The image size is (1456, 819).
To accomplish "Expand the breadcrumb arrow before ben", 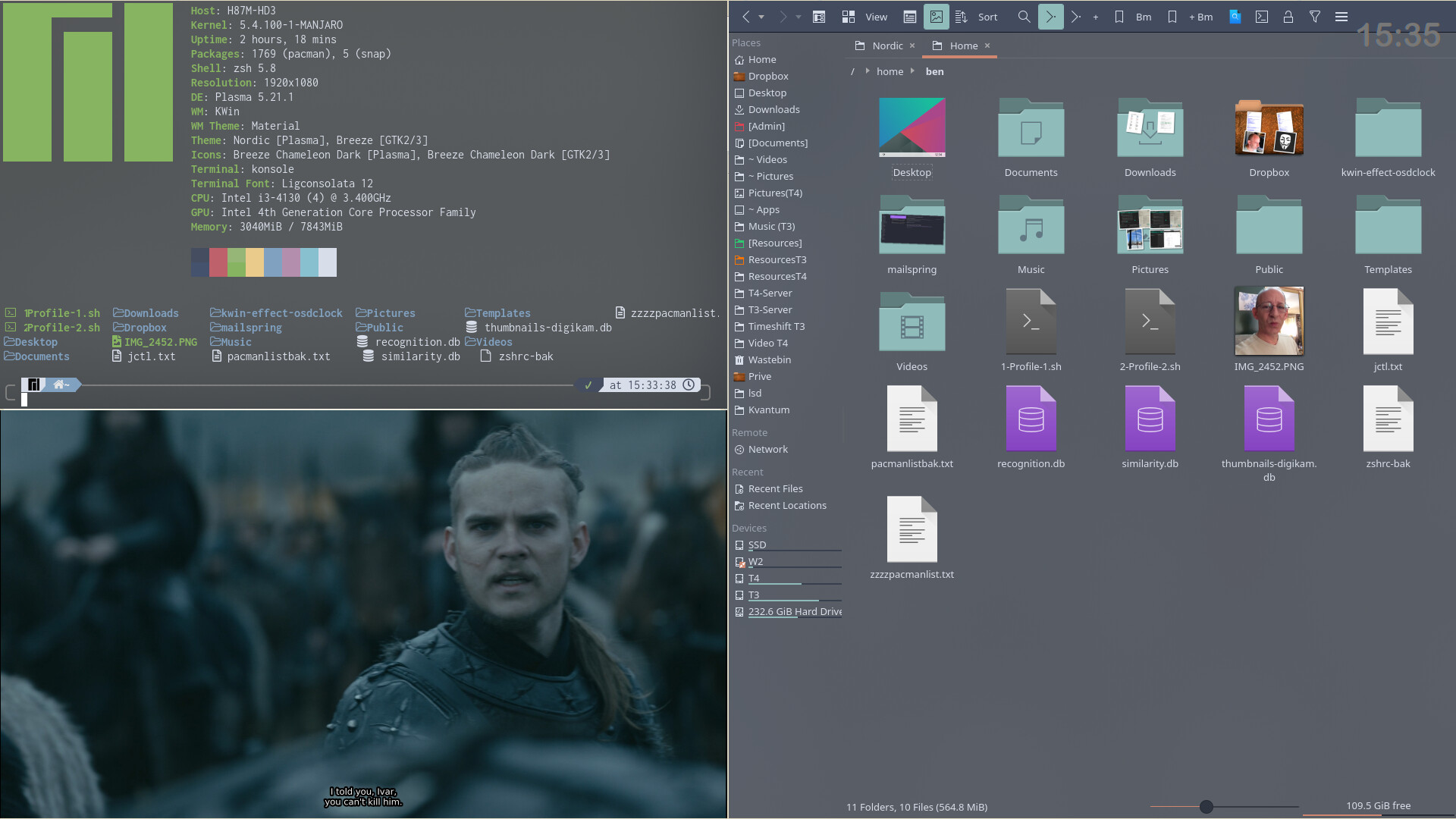I will [912, 71].
